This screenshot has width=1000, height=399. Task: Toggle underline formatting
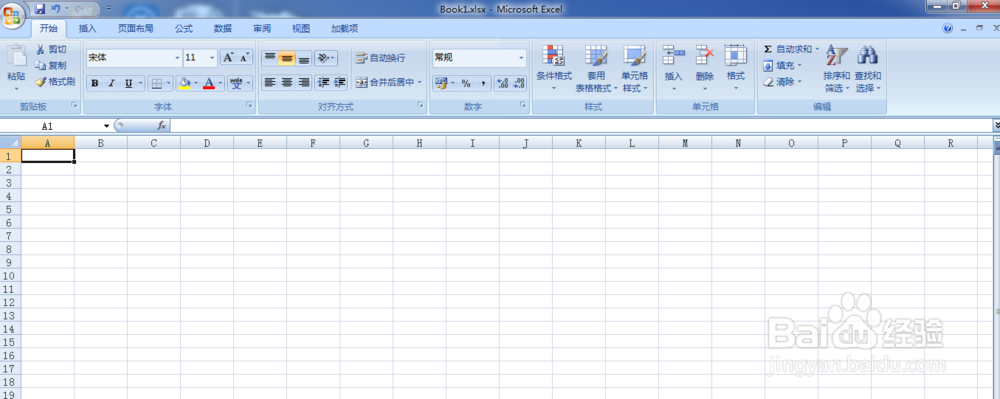[129, 83]
